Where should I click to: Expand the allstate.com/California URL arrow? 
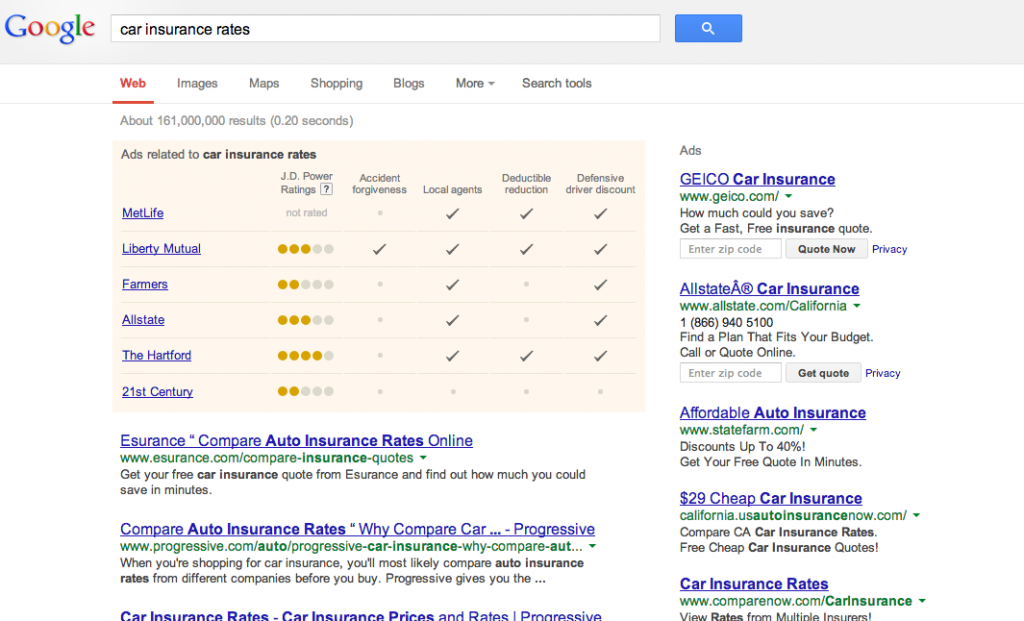click(x=857, y=306)
